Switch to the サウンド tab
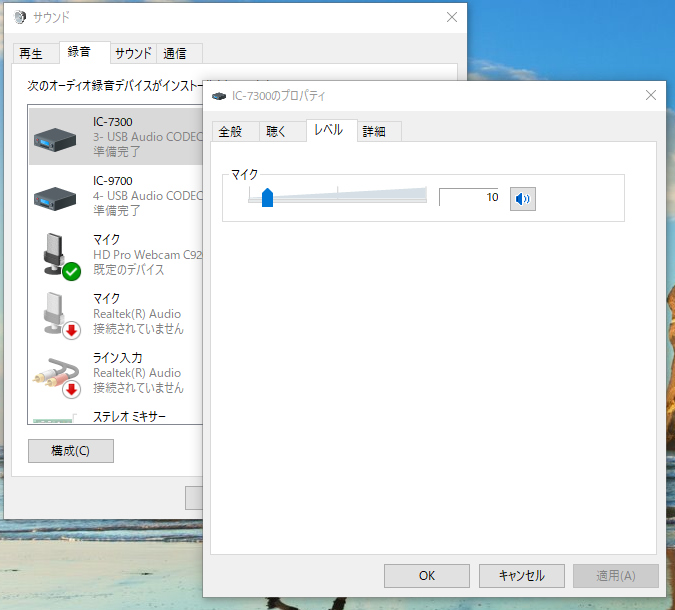Viewport: 675px width, 610px height. pyautogui.click(x=133, y=53)
